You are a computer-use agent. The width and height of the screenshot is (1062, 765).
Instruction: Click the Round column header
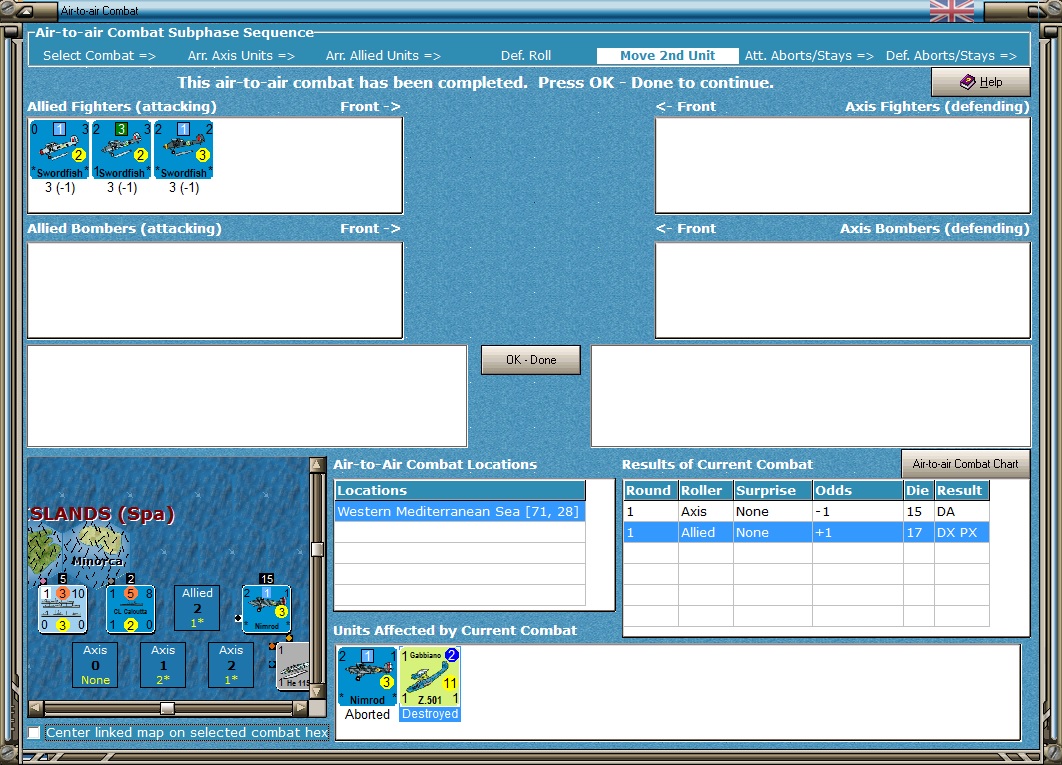click(x=650, y=490)
